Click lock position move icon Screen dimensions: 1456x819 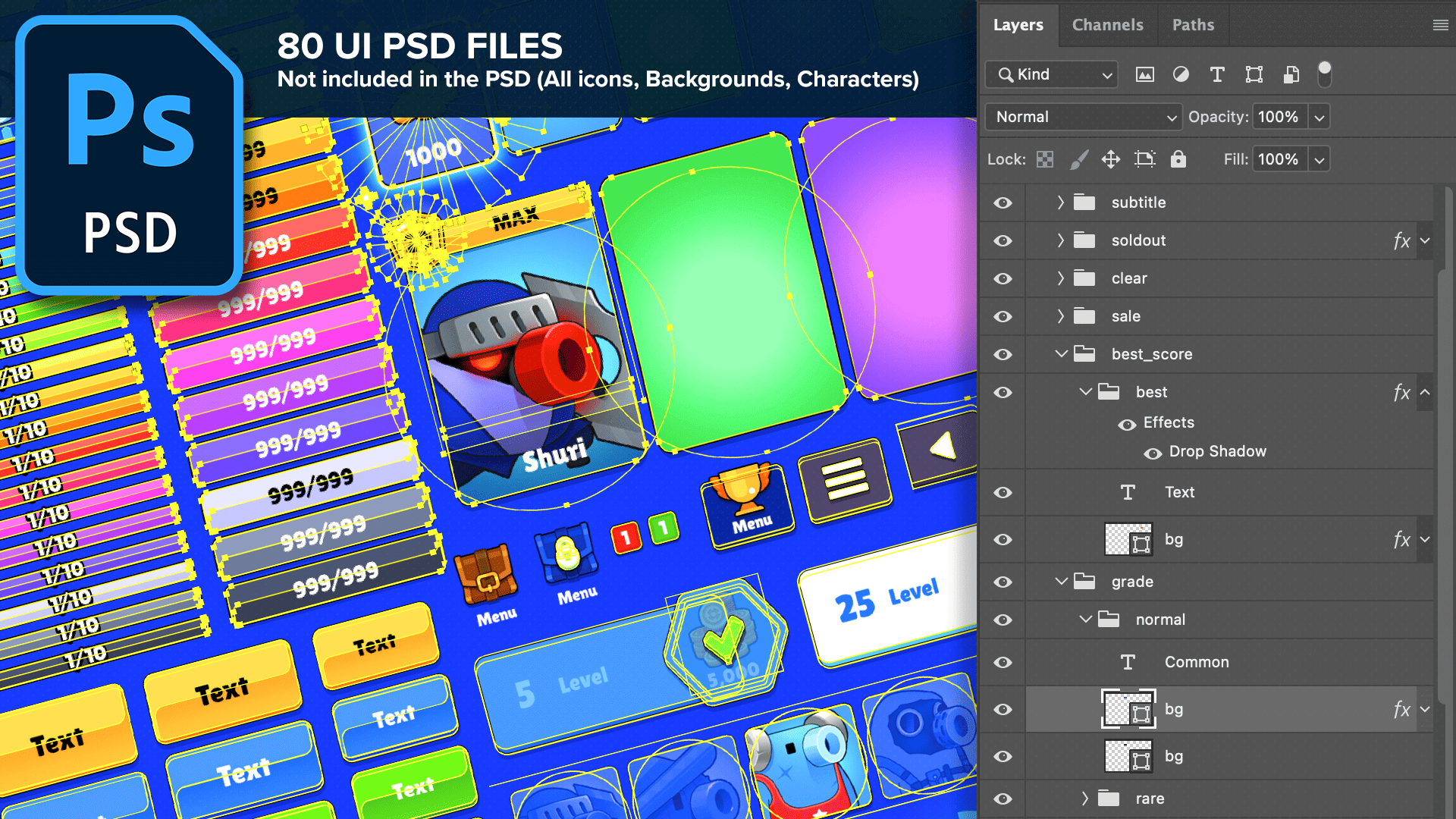tap(1111, 159)
